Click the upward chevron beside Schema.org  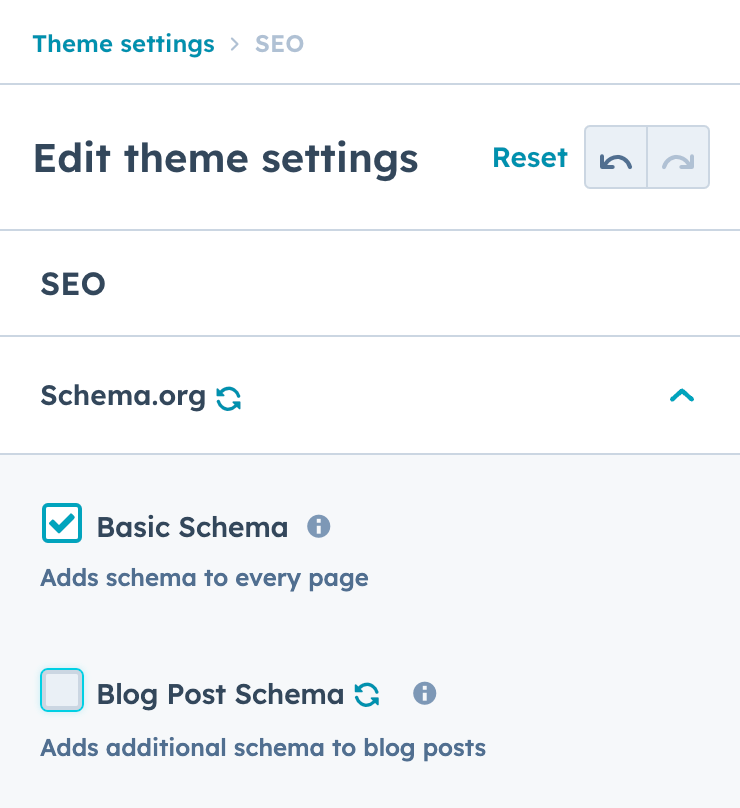click(682, 395)
